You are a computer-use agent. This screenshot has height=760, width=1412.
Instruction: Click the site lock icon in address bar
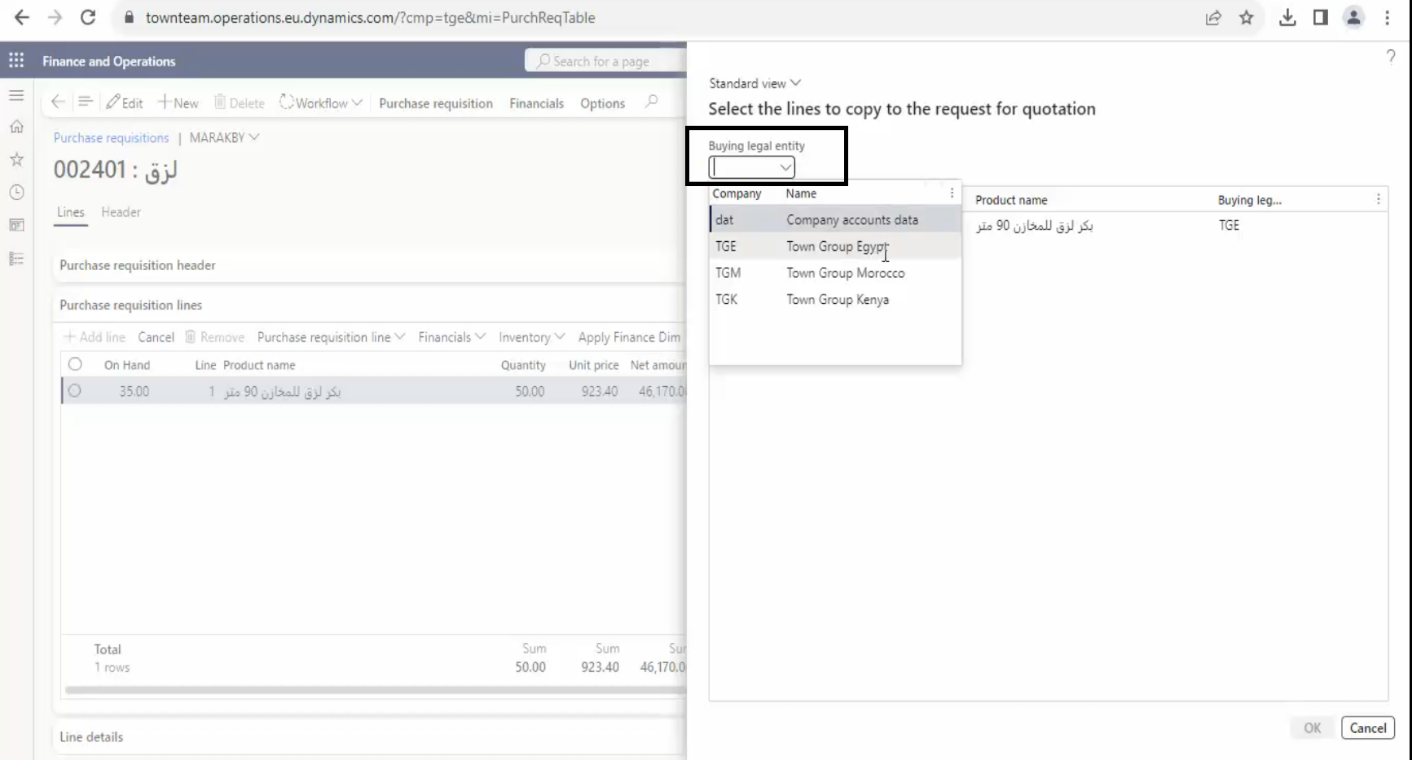coord(127,17)
